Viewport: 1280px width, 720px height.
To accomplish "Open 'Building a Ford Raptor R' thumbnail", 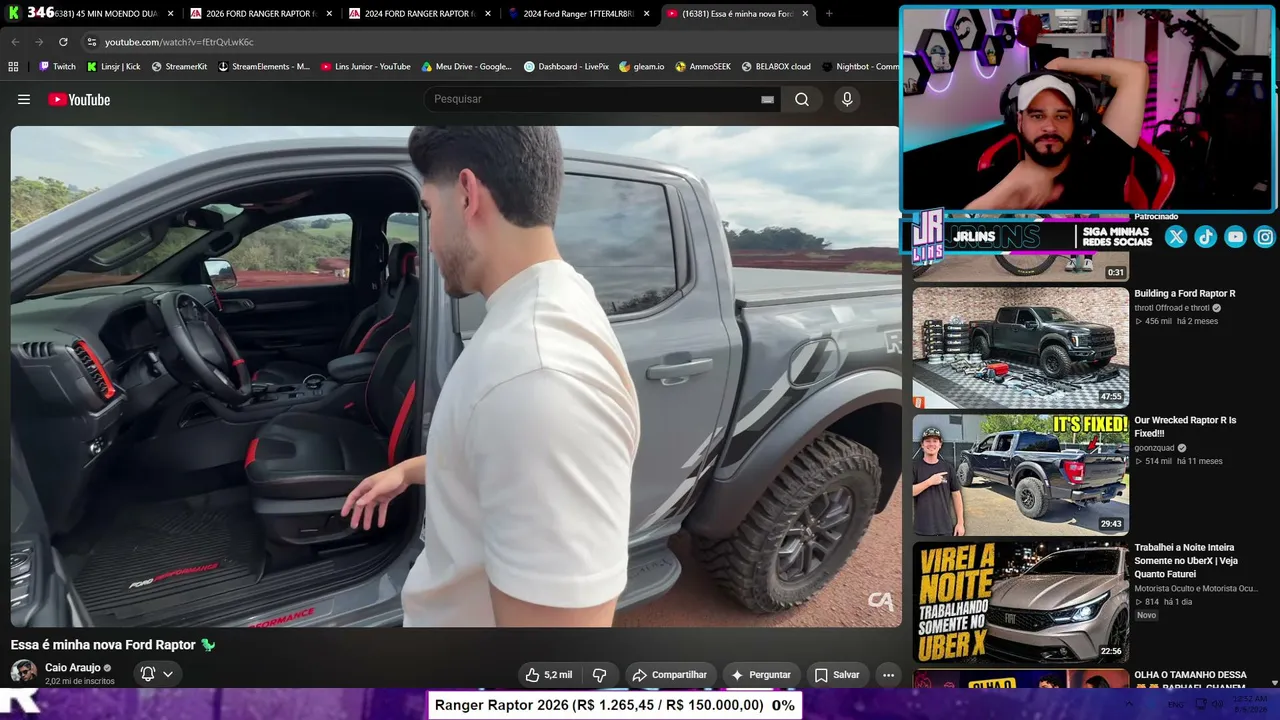I will tap(1020, 348).
